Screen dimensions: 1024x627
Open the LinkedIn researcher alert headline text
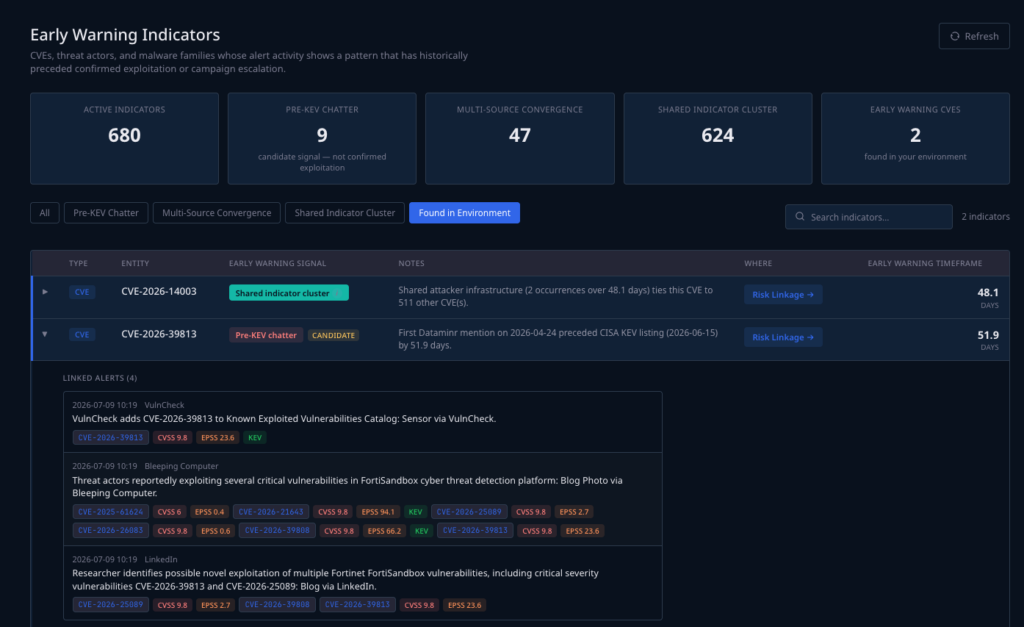click(335, 579)
